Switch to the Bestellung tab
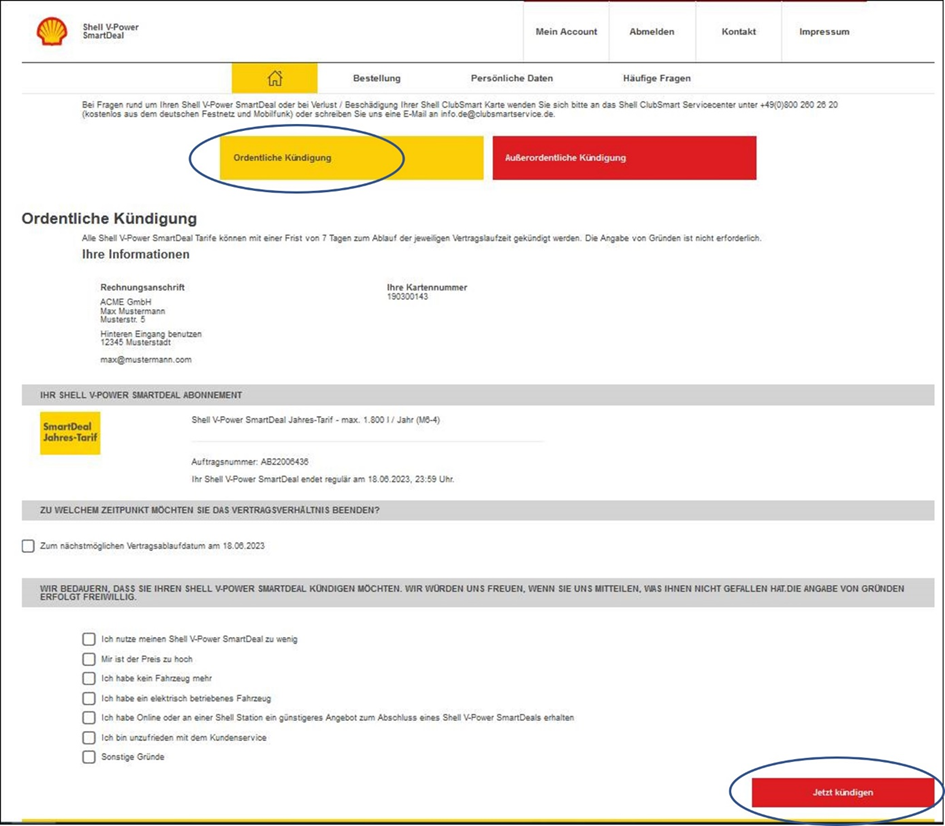 pos(376,78)
